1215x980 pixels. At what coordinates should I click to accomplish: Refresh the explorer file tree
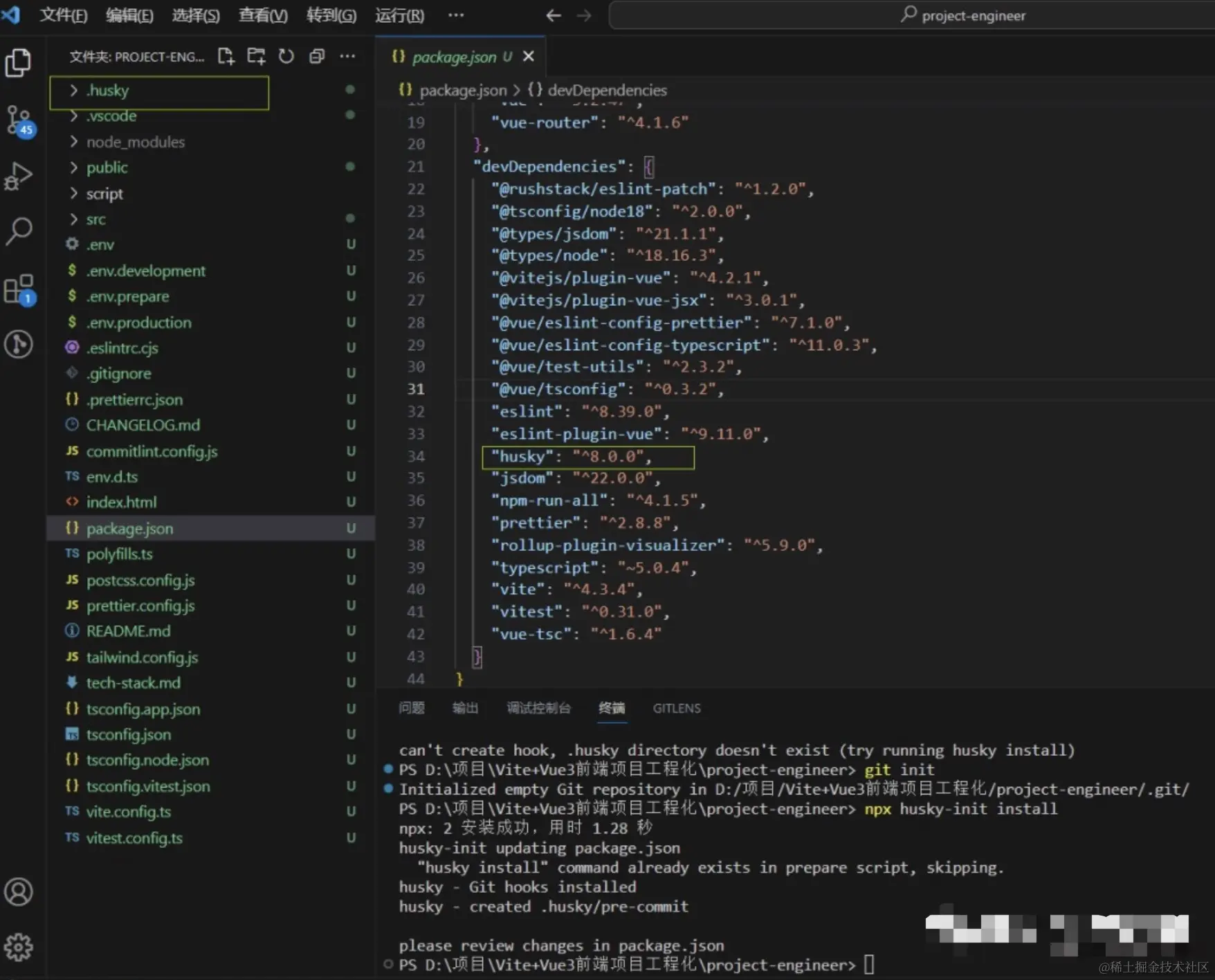pos(286,56)
